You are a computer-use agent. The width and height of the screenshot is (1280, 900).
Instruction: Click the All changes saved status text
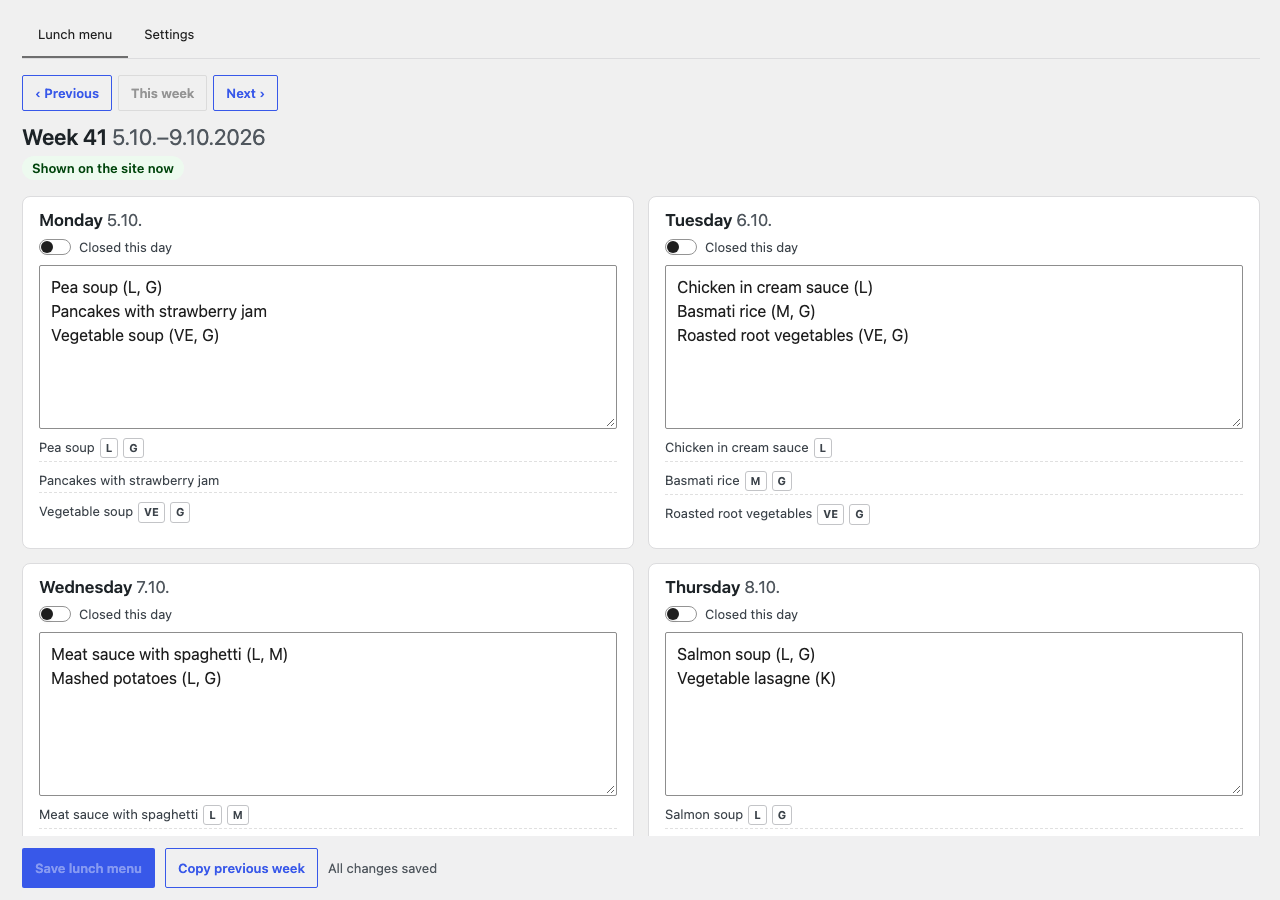(x=382, y=868)
